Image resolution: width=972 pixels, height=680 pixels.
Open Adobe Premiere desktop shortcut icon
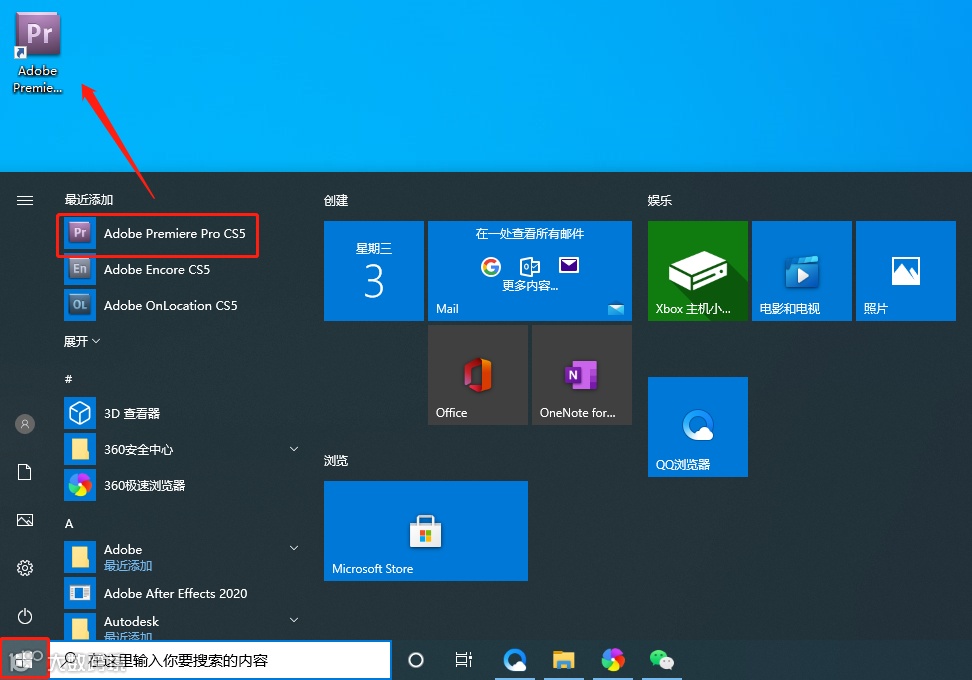(37, 53)
